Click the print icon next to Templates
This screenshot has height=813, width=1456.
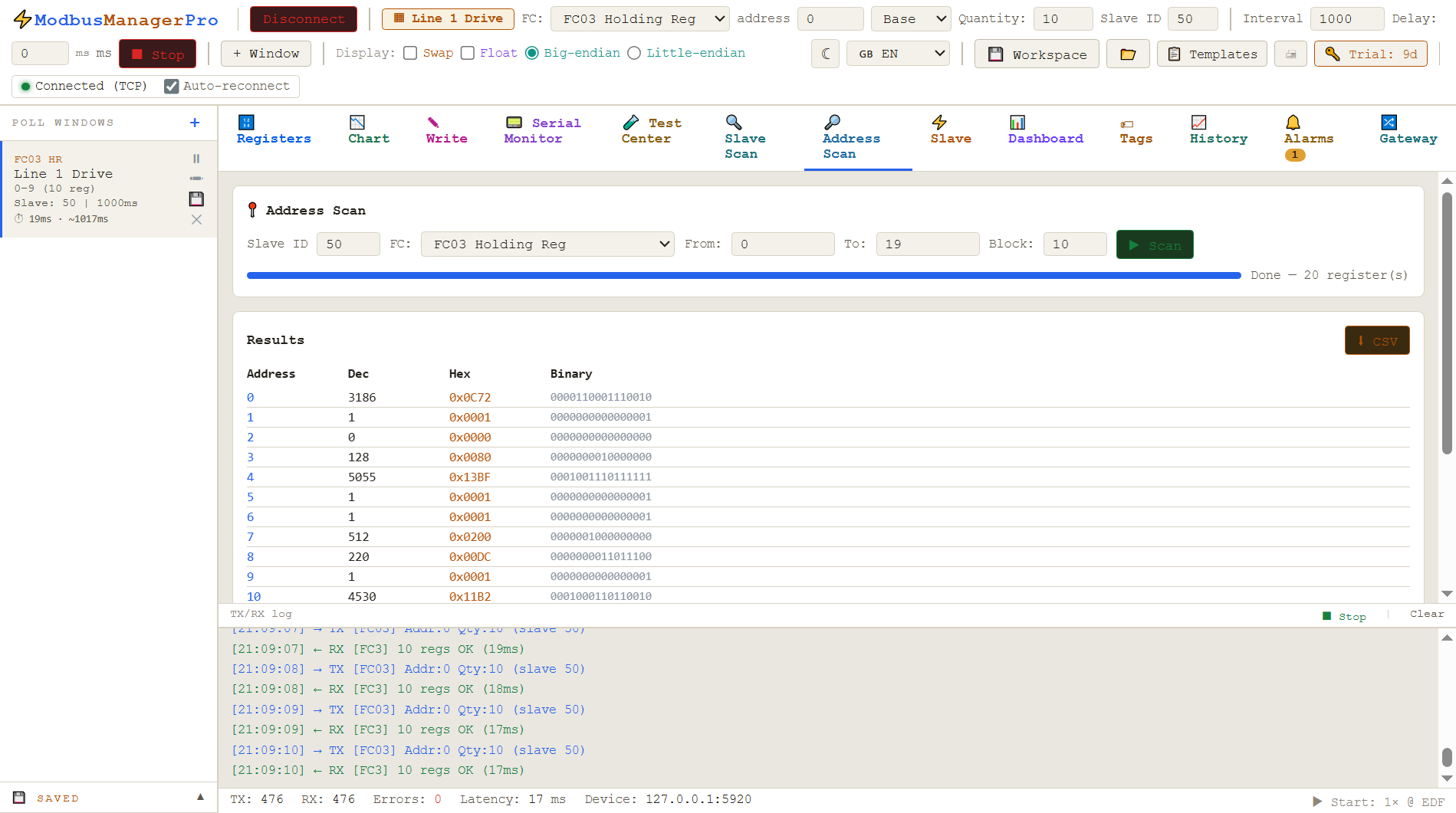[1290, 54]
